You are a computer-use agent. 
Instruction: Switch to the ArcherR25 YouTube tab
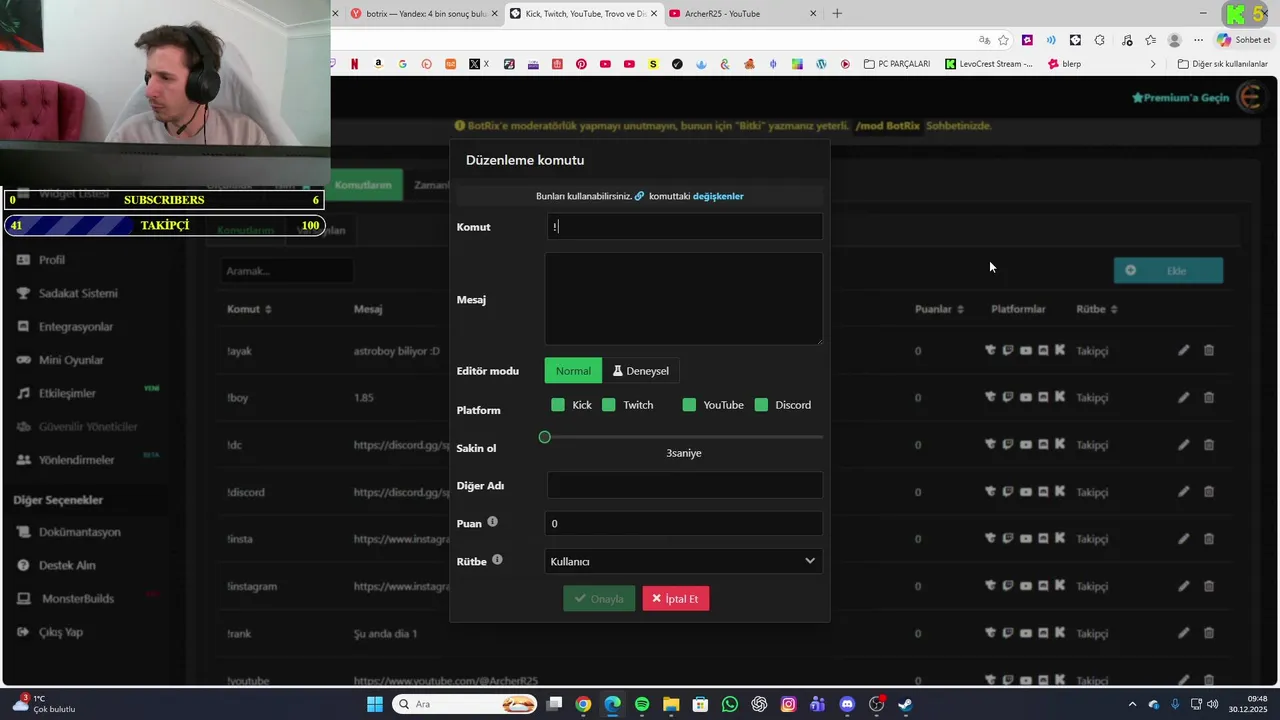(742, 14)
